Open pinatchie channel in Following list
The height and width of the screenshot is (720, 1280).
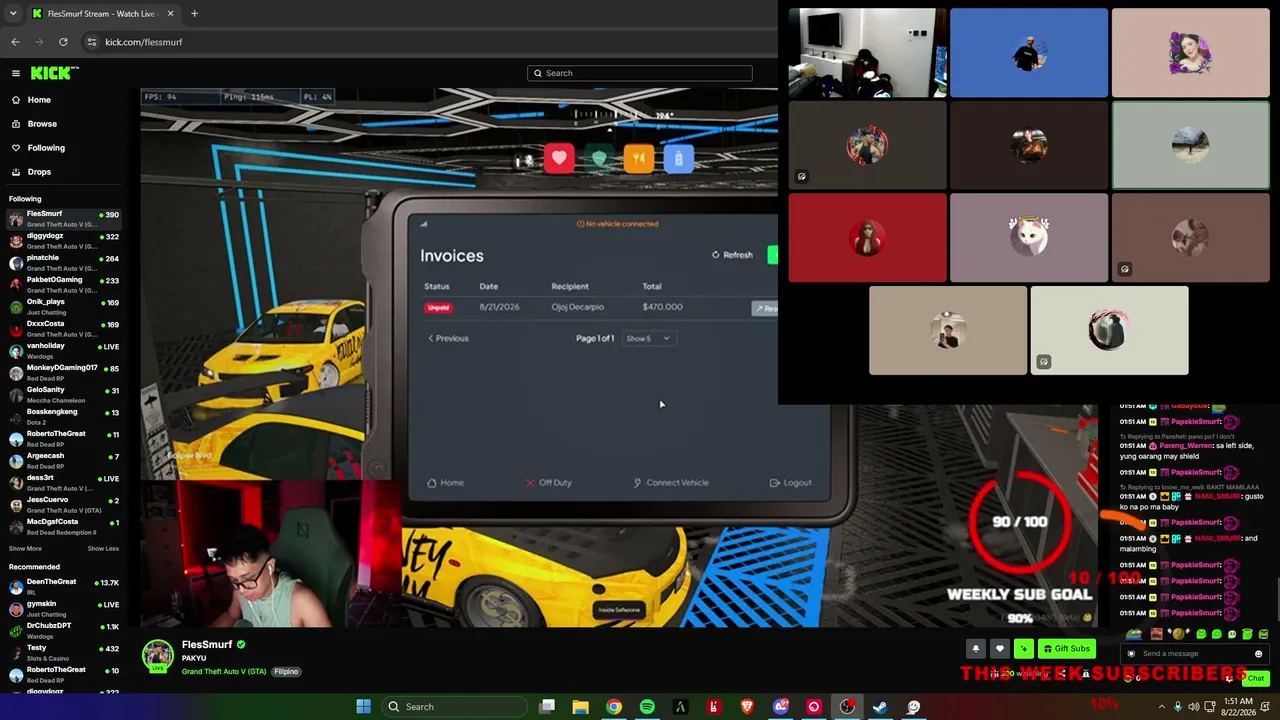(x=62, y=262)
